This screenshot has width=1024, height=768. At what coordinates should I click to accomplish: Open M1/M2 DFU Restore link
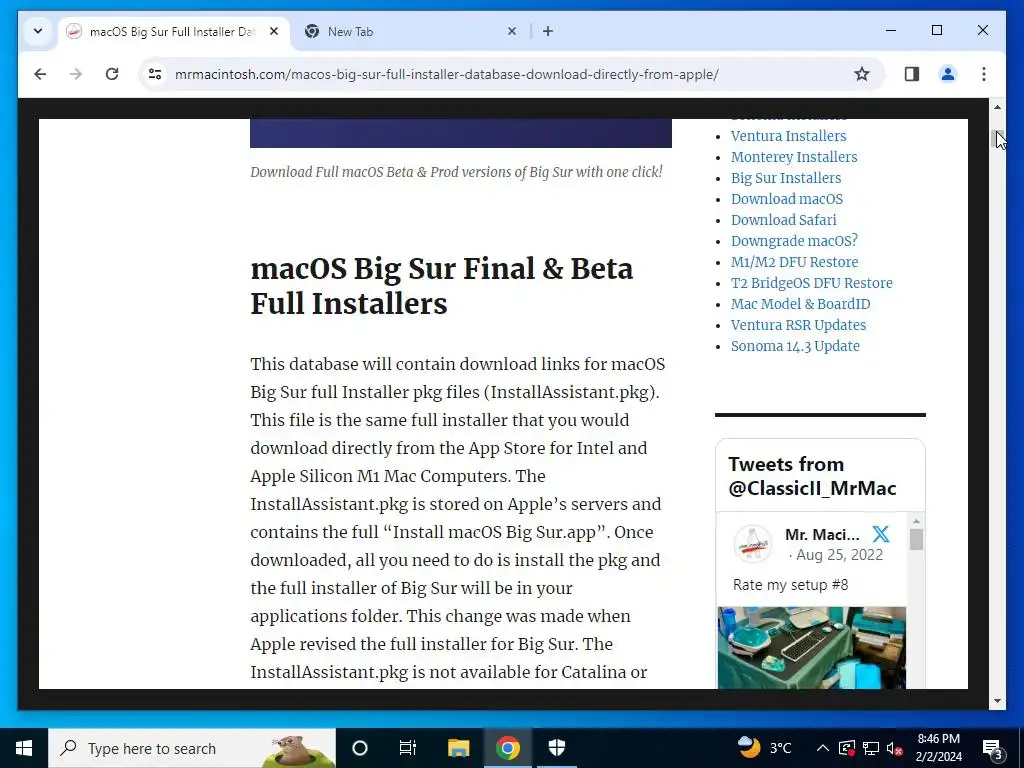[x=795, y=262]
